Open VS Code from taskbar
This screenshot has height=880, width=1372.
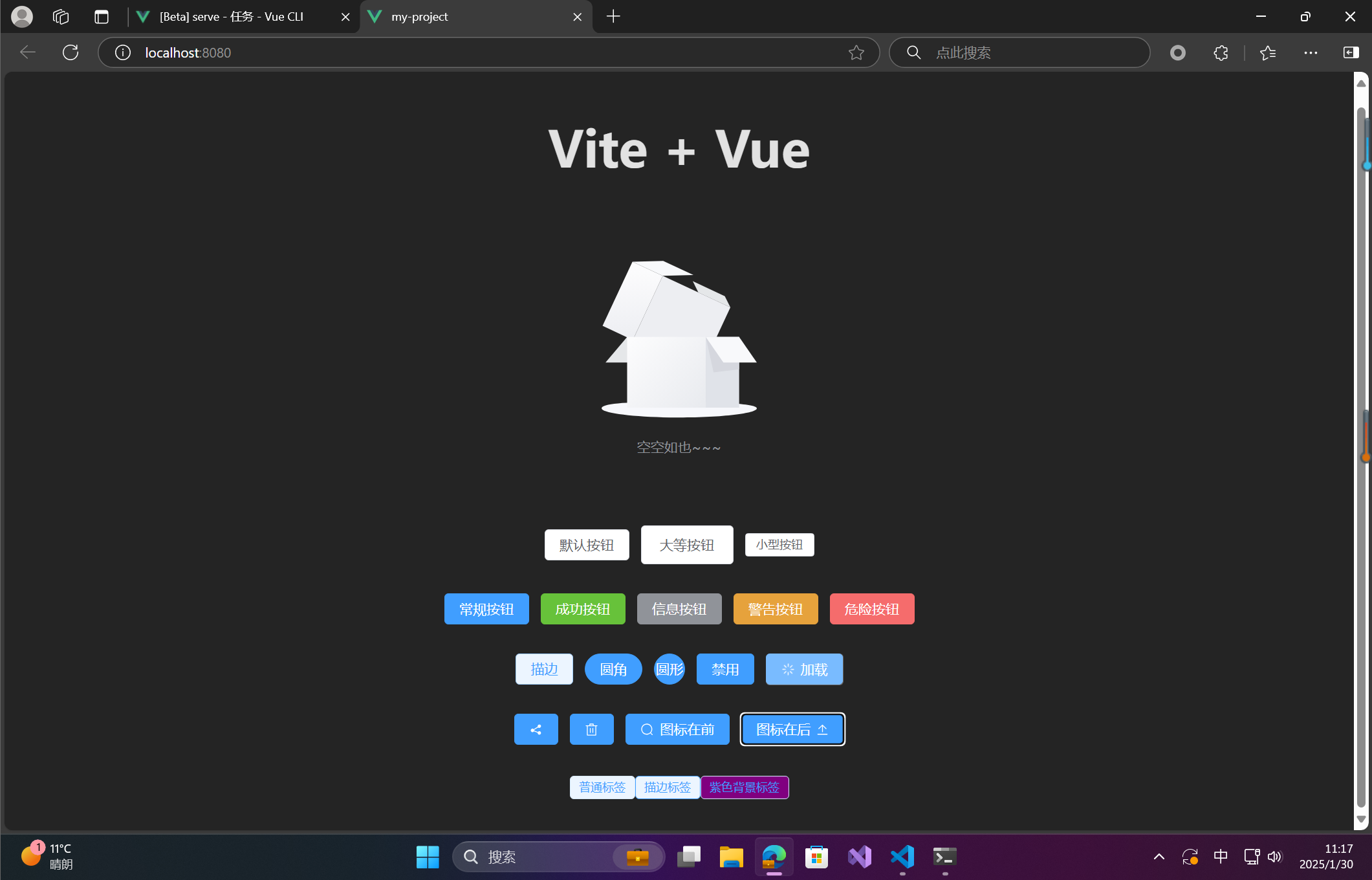point(902,857)
